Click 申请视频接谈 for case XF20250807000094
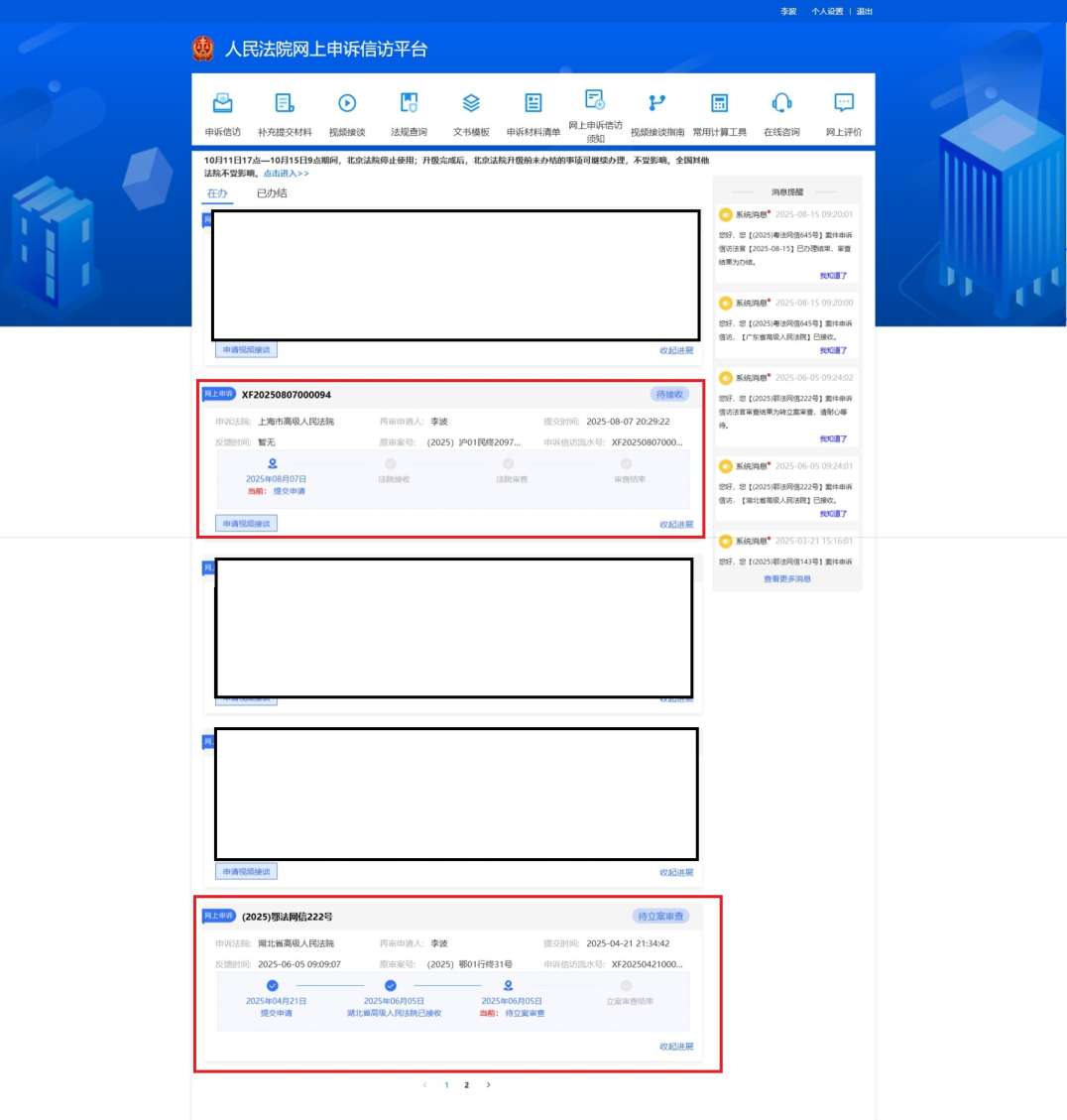The image size is (1067, 1120). pyautogui.click(x=246, y=524)
